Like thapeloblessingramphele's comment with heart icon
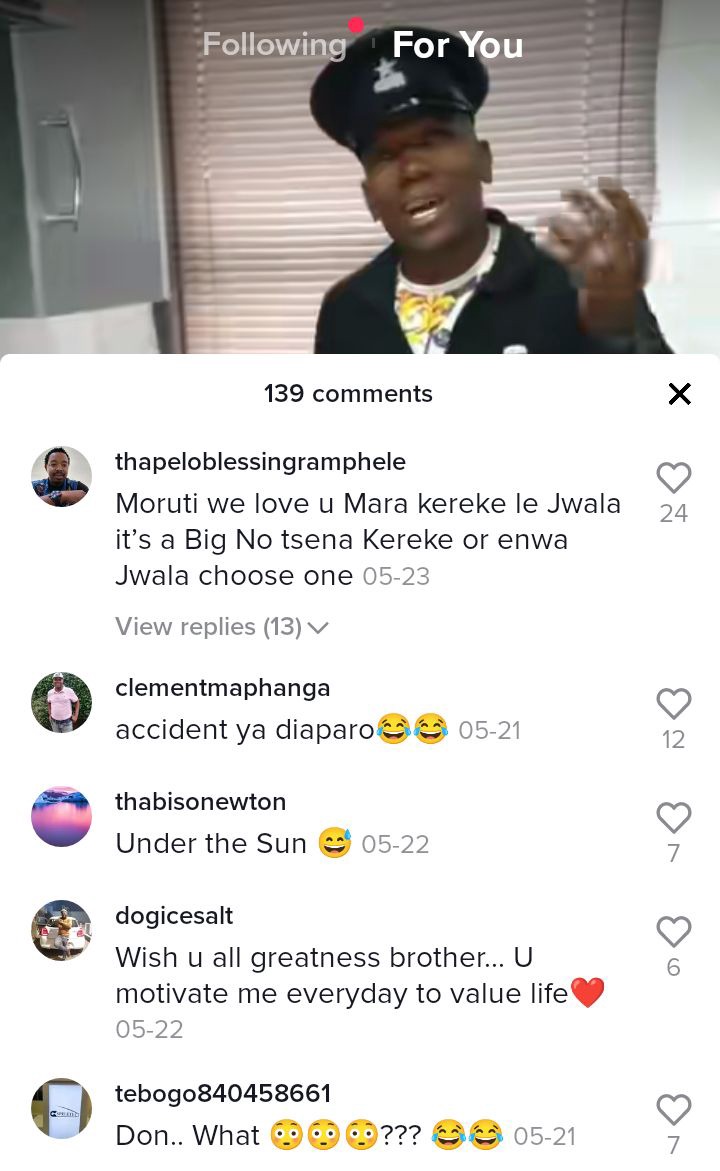Image resolution: width=720 pixels, height=1171 pixels. (673, 478)
